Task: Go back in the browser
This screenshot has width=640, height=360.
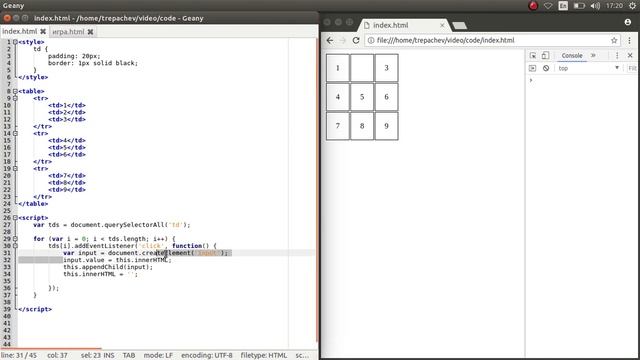Action: (330, 40)
